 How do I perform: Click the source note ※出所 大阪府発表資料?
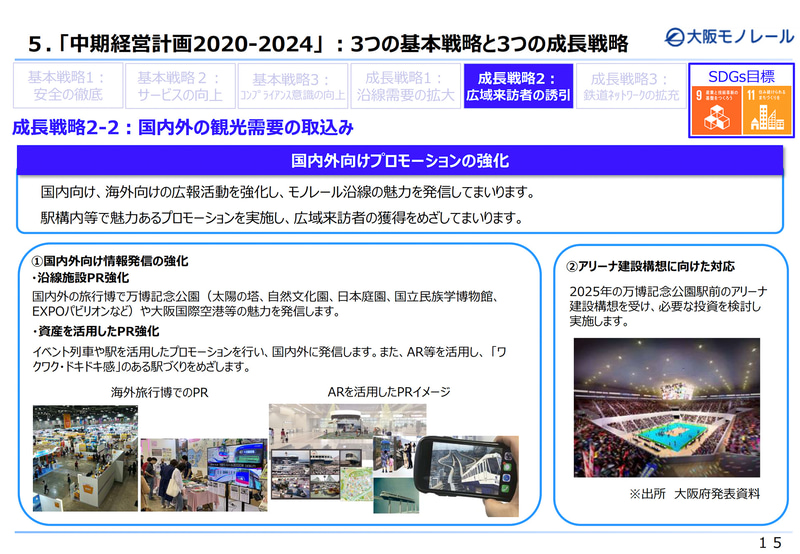click(x=694, y=494)
